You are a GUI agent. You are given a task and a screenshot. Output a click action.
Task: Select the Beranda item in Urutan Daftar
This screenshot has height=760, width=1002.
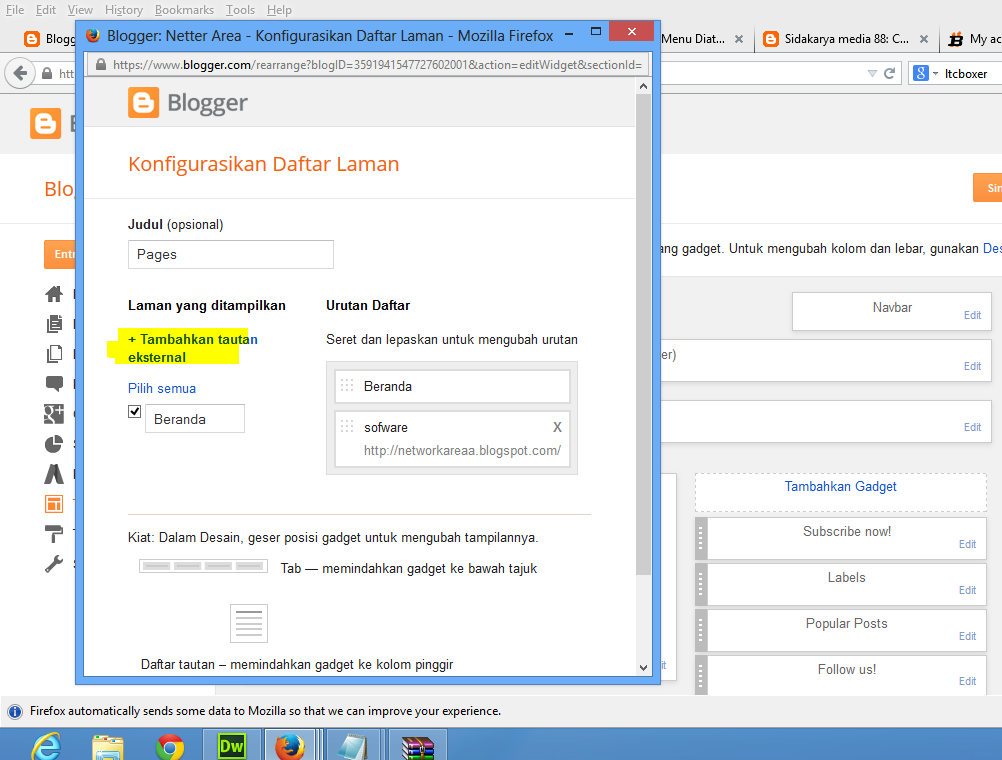452,386
